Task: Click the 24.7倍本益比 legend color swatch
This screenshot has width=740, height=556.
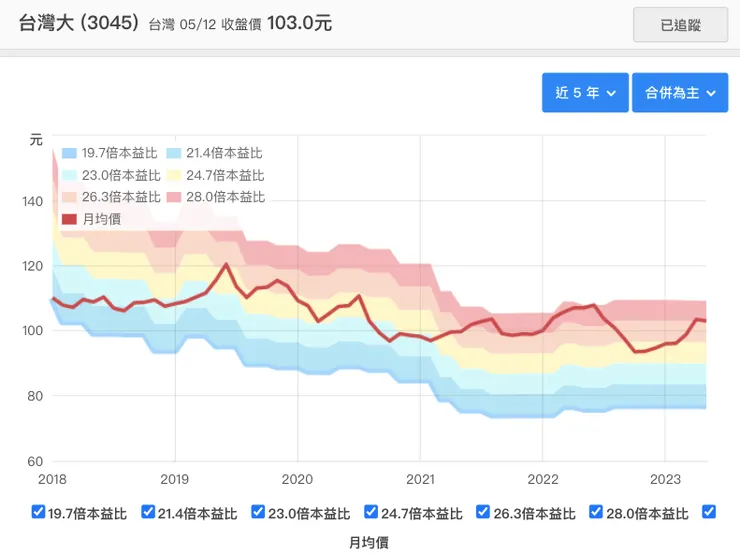Action: 174,176
